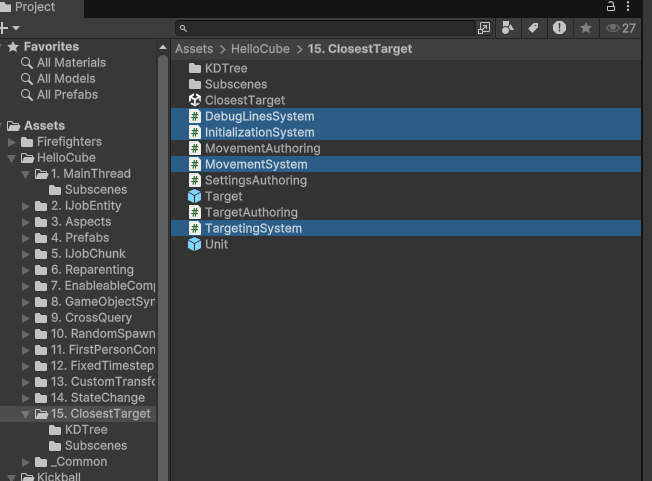Viewport: 652px width, 481px height.
Task: Open Search by Label tag icon
Action: [x=533, y=28]
